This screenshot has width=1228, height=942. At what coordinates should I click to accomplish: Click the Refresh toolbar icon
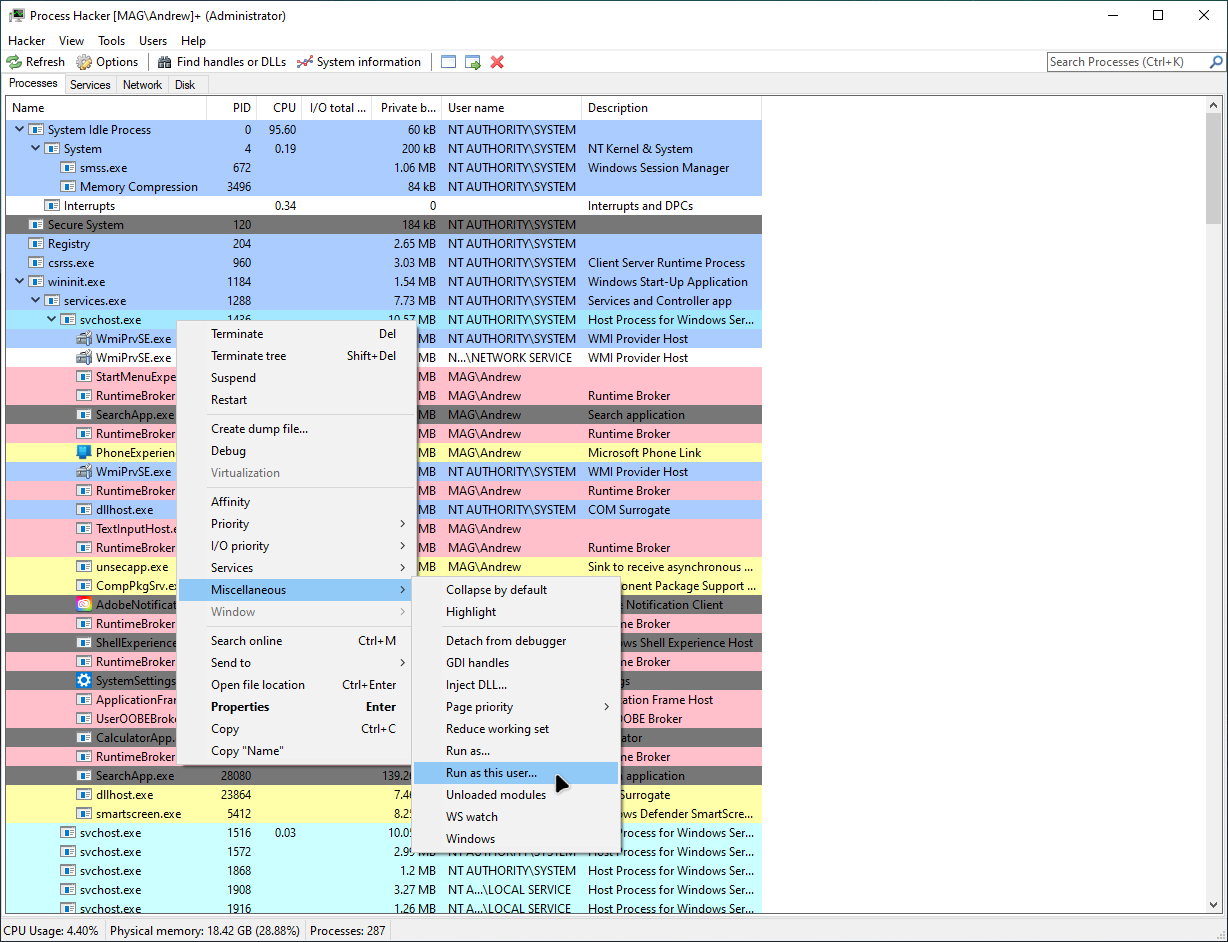tap(14, 61)
